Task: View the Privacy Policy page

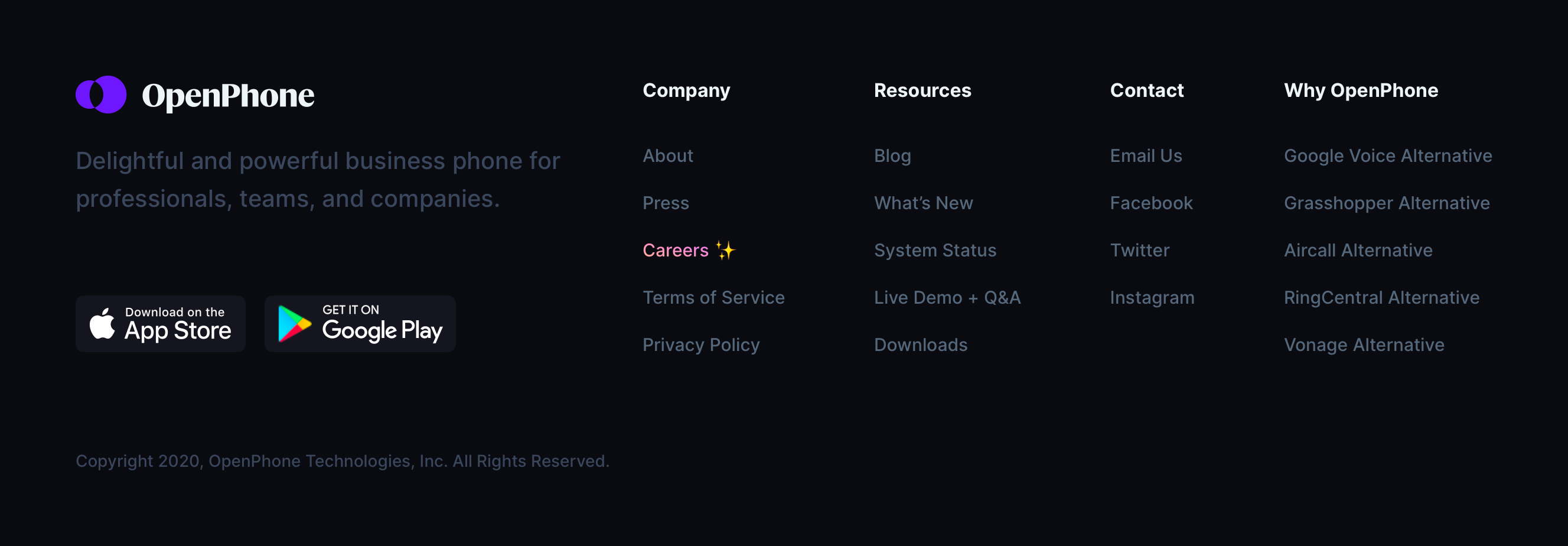Action: point(700,345)
